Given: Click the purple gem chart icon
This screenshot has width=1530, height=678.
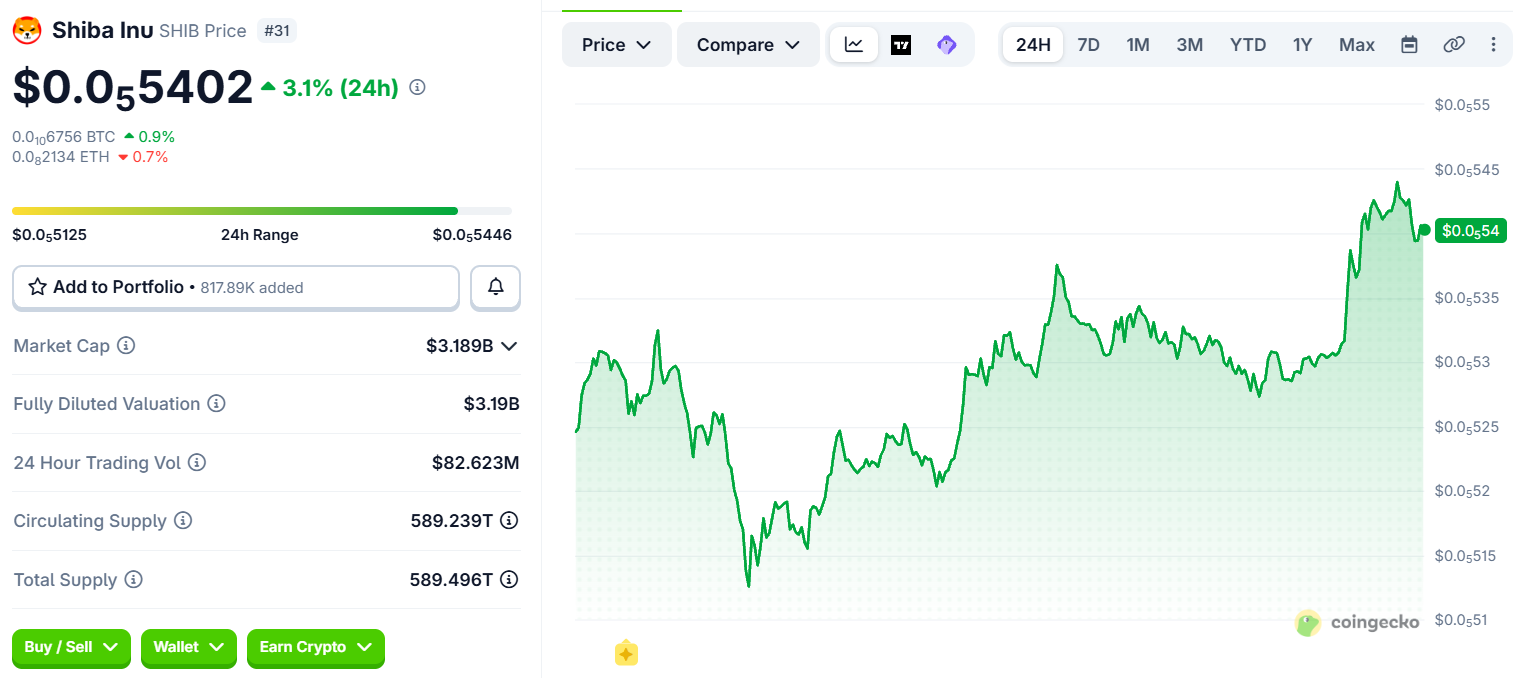Looking at the screenshot, I should coord(947,45).
